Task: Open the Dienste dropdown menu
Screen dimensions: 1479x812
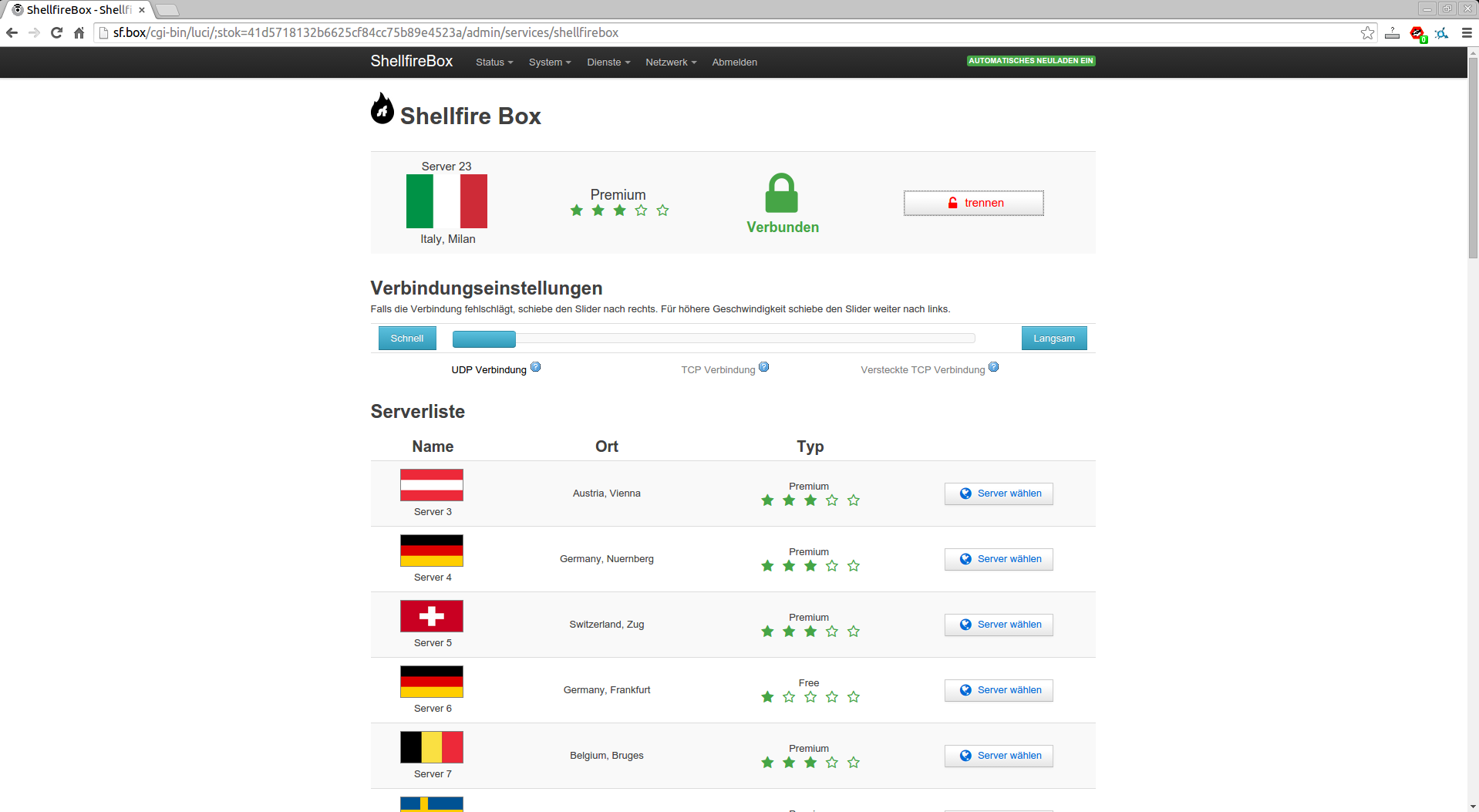Action: [608, 62]
